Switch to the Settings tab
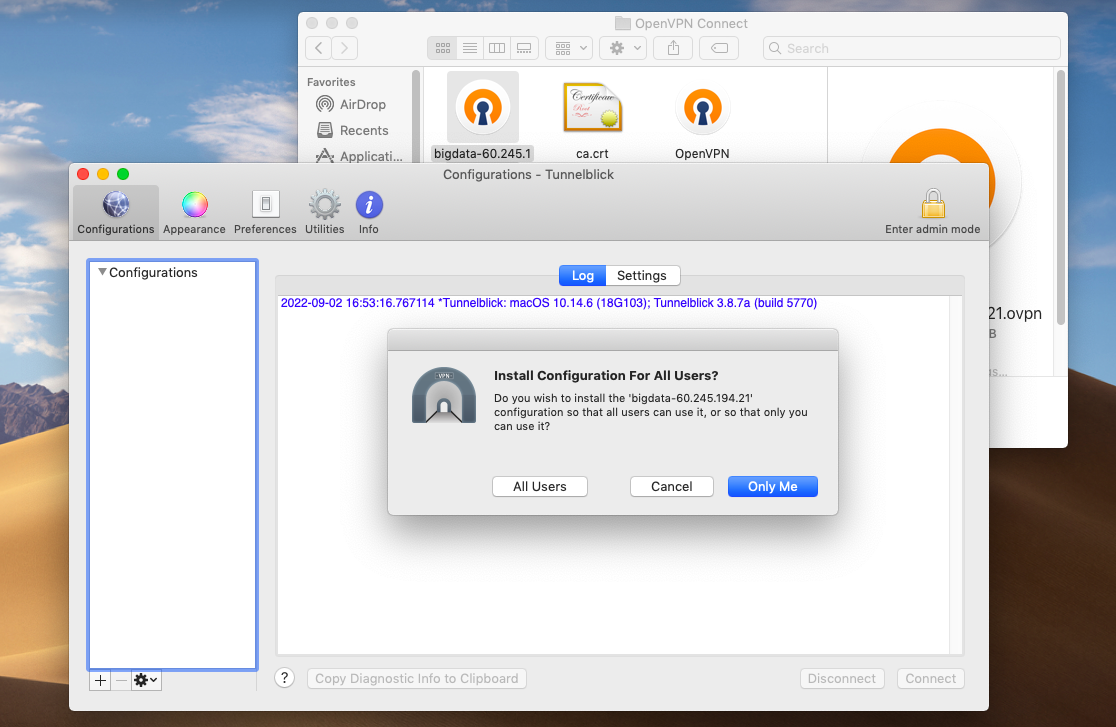1116x727 pixels. (x=642, y=276)
